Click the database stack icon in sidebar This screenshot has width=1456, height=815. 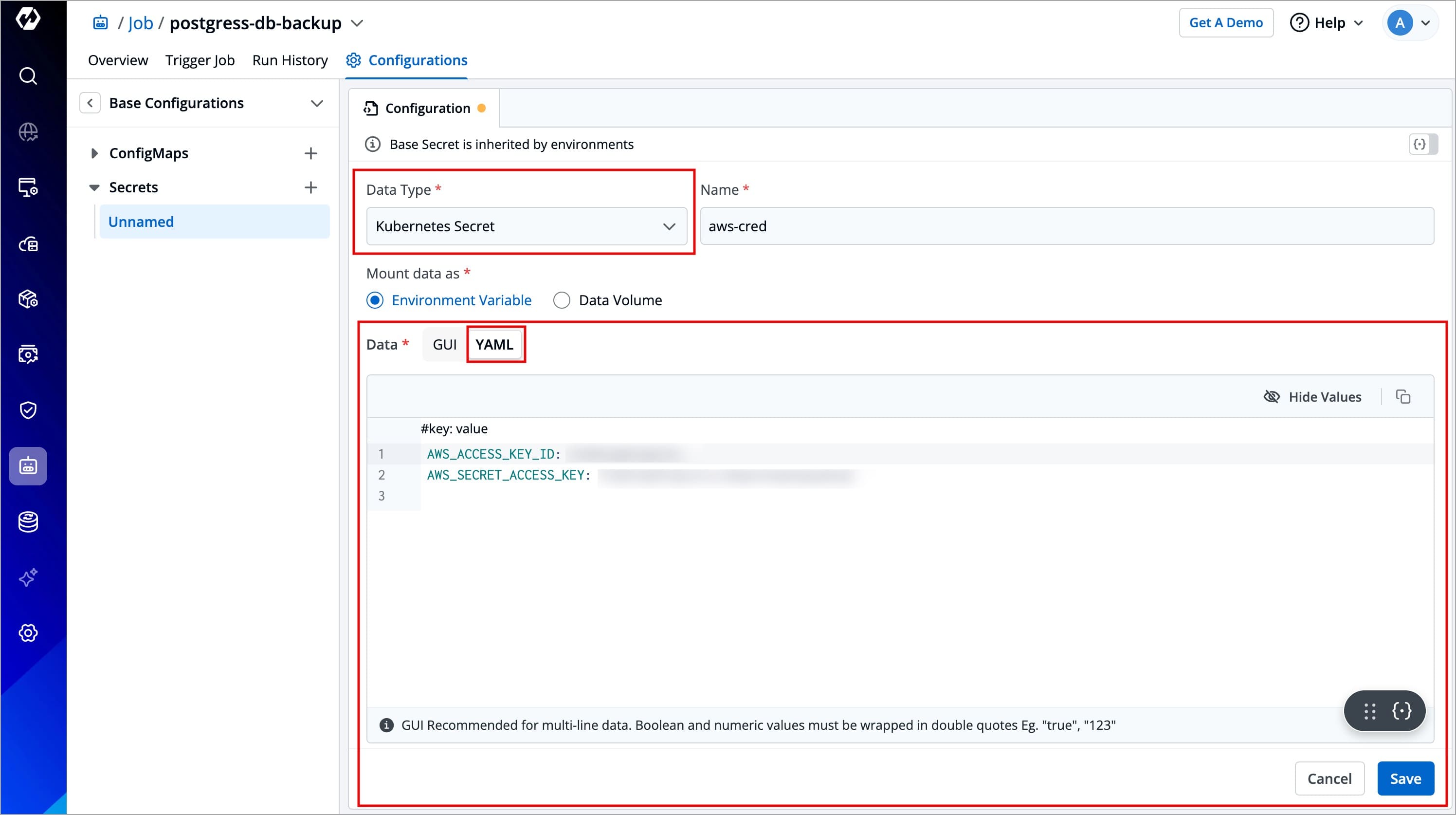point(28,521)
